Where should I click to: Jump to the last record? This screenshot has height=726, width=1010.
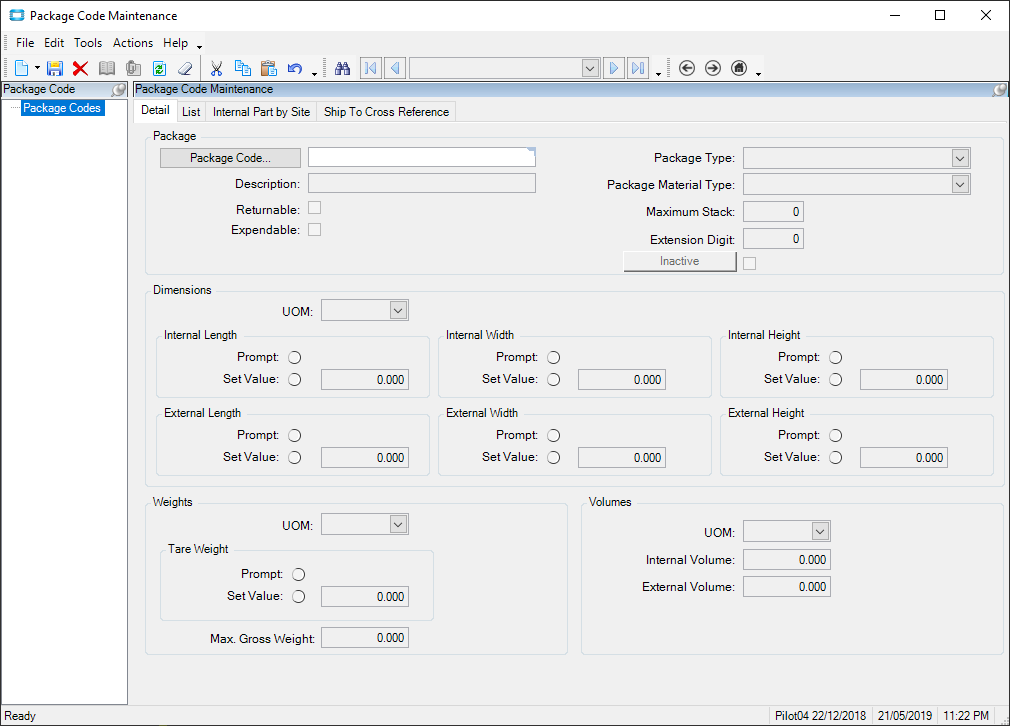point(638,68)
